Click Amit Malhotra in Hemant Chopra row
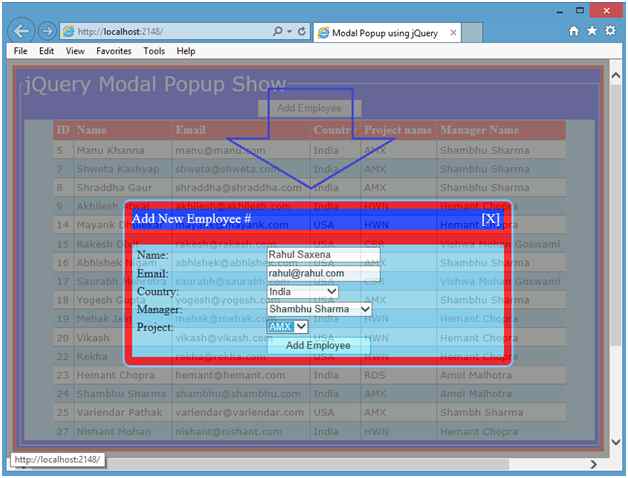Viewport: 628px width, 478px height. (x=476, y=375)
